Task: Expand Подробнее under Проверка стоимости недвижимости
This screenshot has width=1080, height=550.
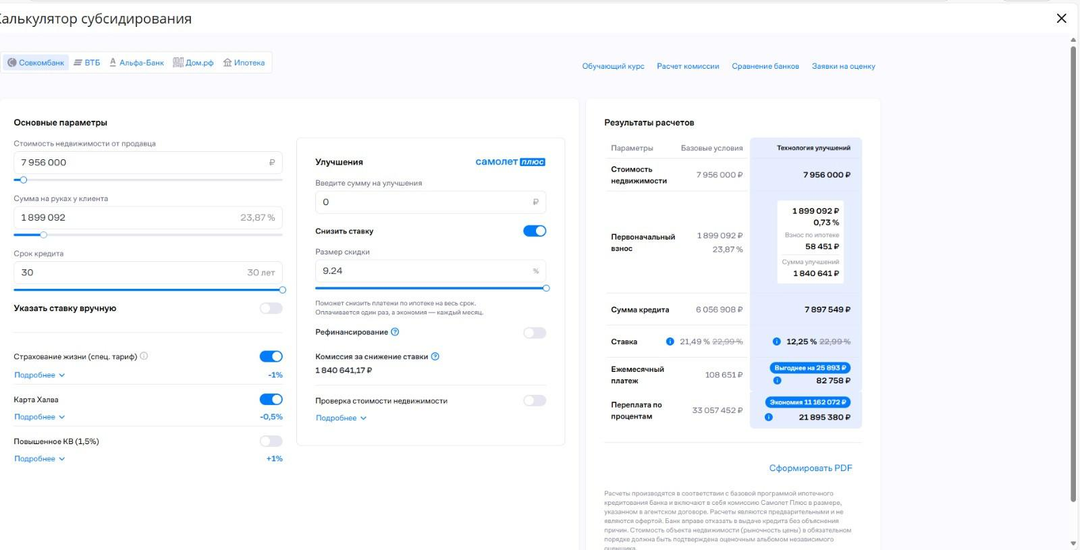Action: point(341,418)
